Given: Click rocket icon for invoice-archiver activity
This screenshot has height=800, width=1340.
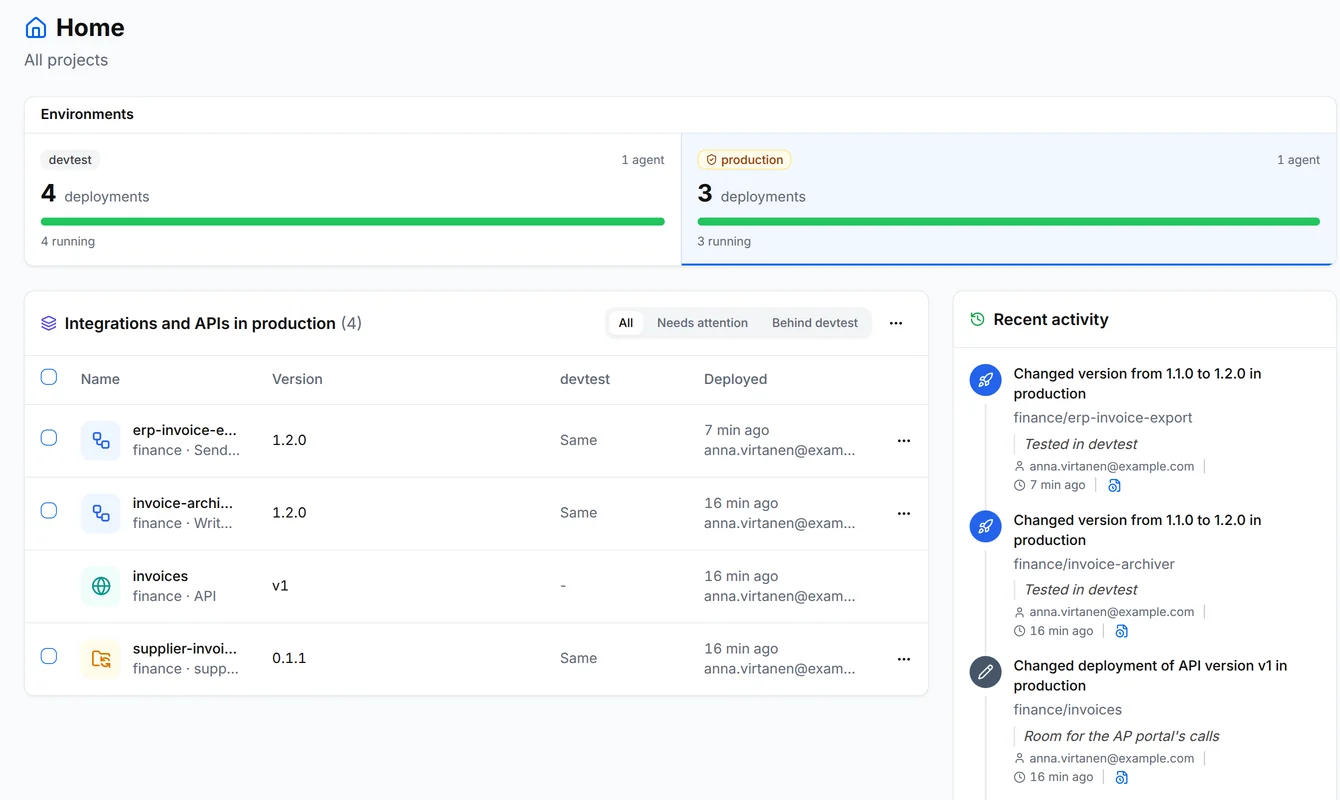Looking at the screenshot, I should tap(986, 526).
